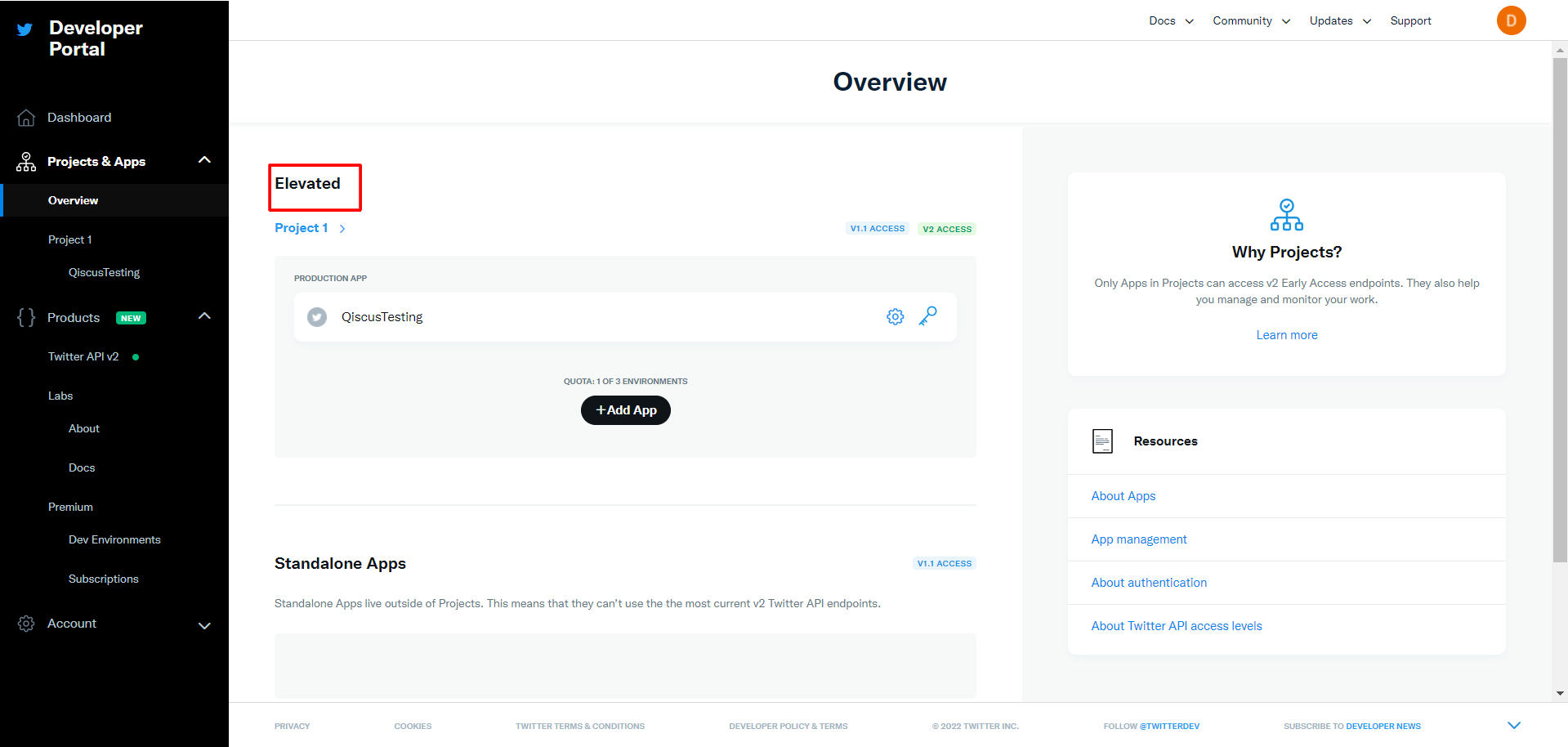
Task: Click Subscribe to Developer News link
Action: tap(1352, 726)
